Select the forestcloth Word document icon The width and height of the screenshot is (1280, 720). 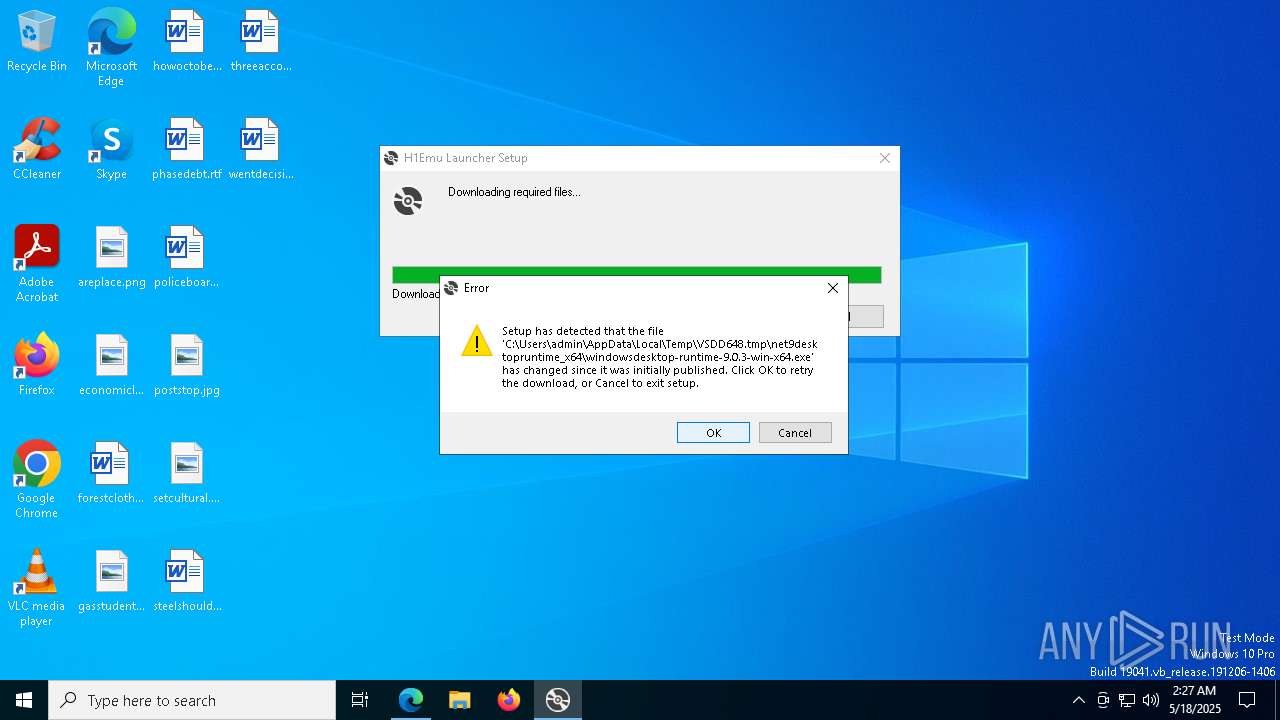[111, 474]
